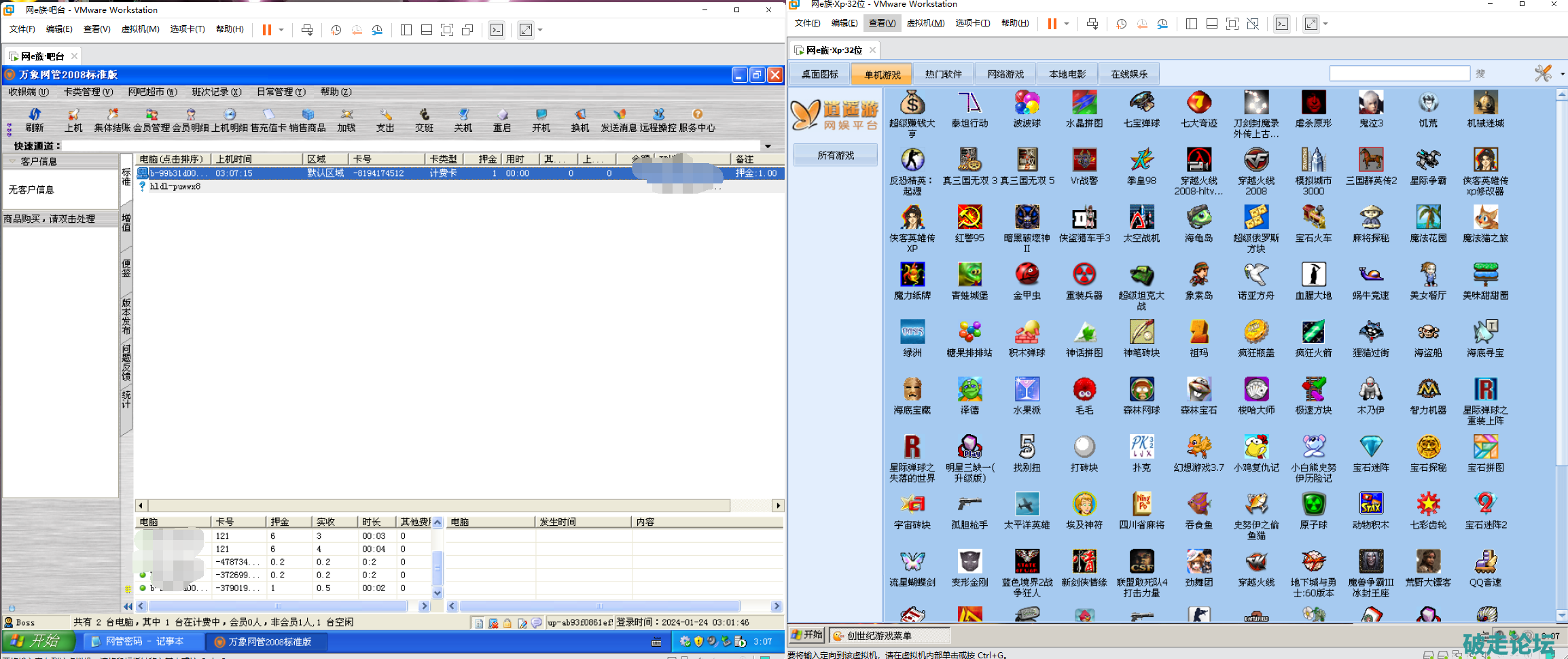Image resolution: width=1568 pixels, height=659 pixels.
Task: Open the 四川省麻将 game icon
Action: [x=1141, y=511]
